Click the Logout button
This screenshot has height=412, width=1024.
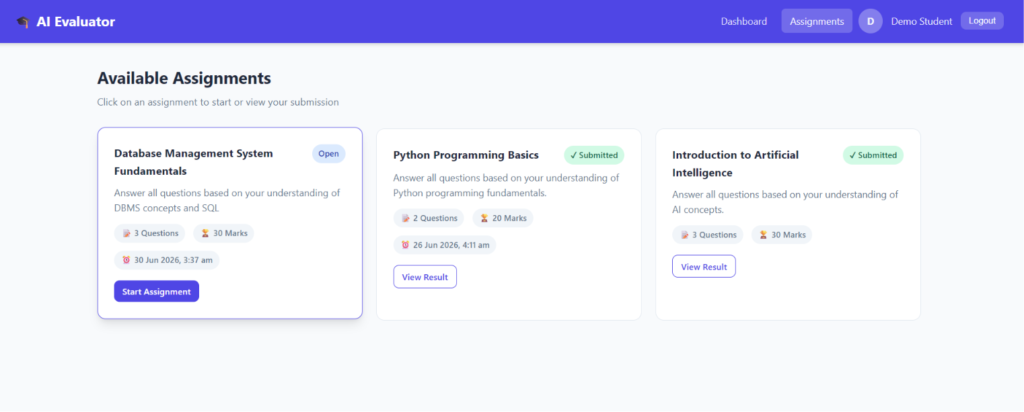coord(982,21)
